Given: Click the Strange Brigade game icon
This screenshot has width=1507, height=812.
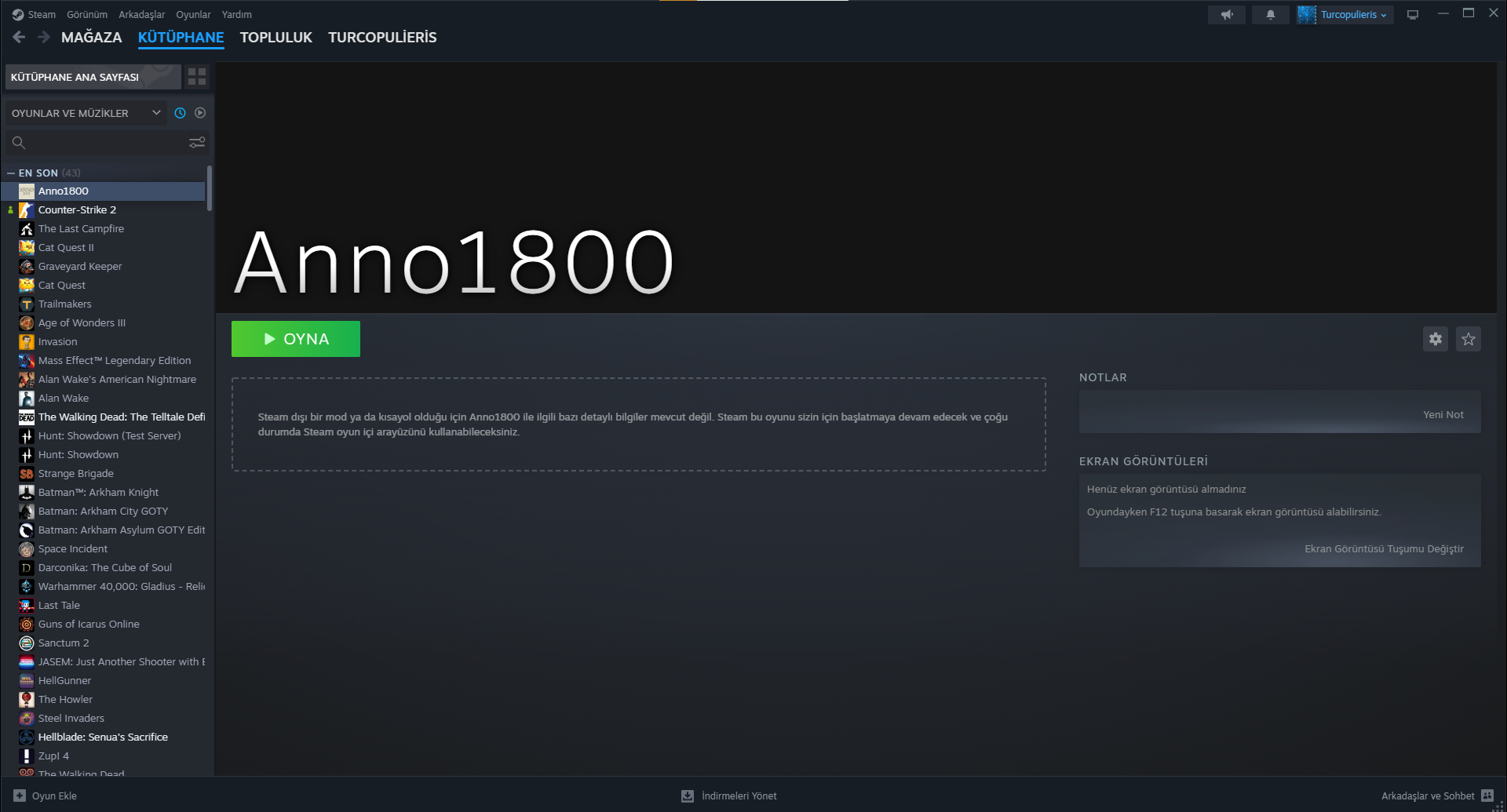Looking at the screenshot, I should coord(27,474).
